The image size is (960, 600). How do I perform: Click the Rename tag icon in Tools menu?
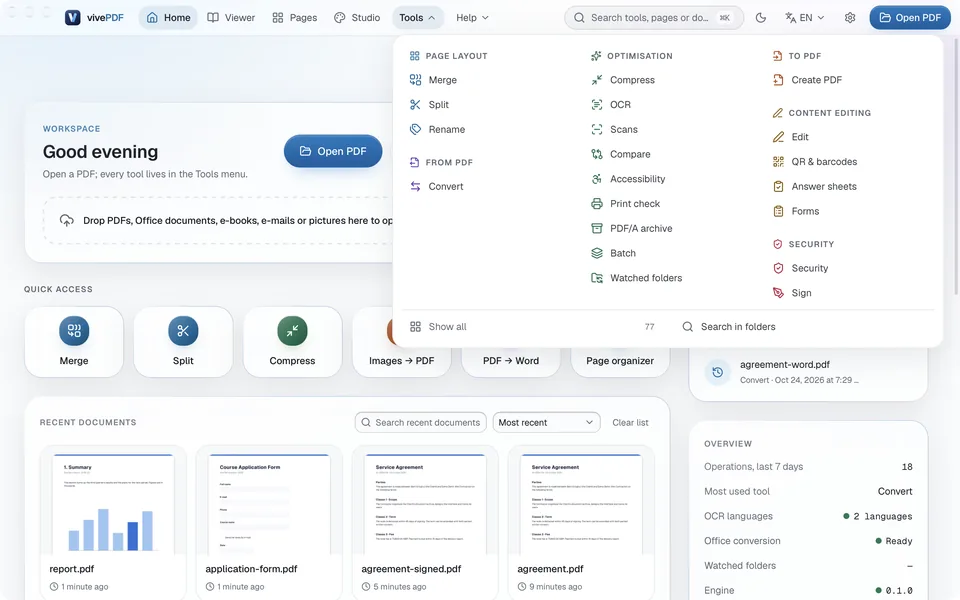click(415, 129)
